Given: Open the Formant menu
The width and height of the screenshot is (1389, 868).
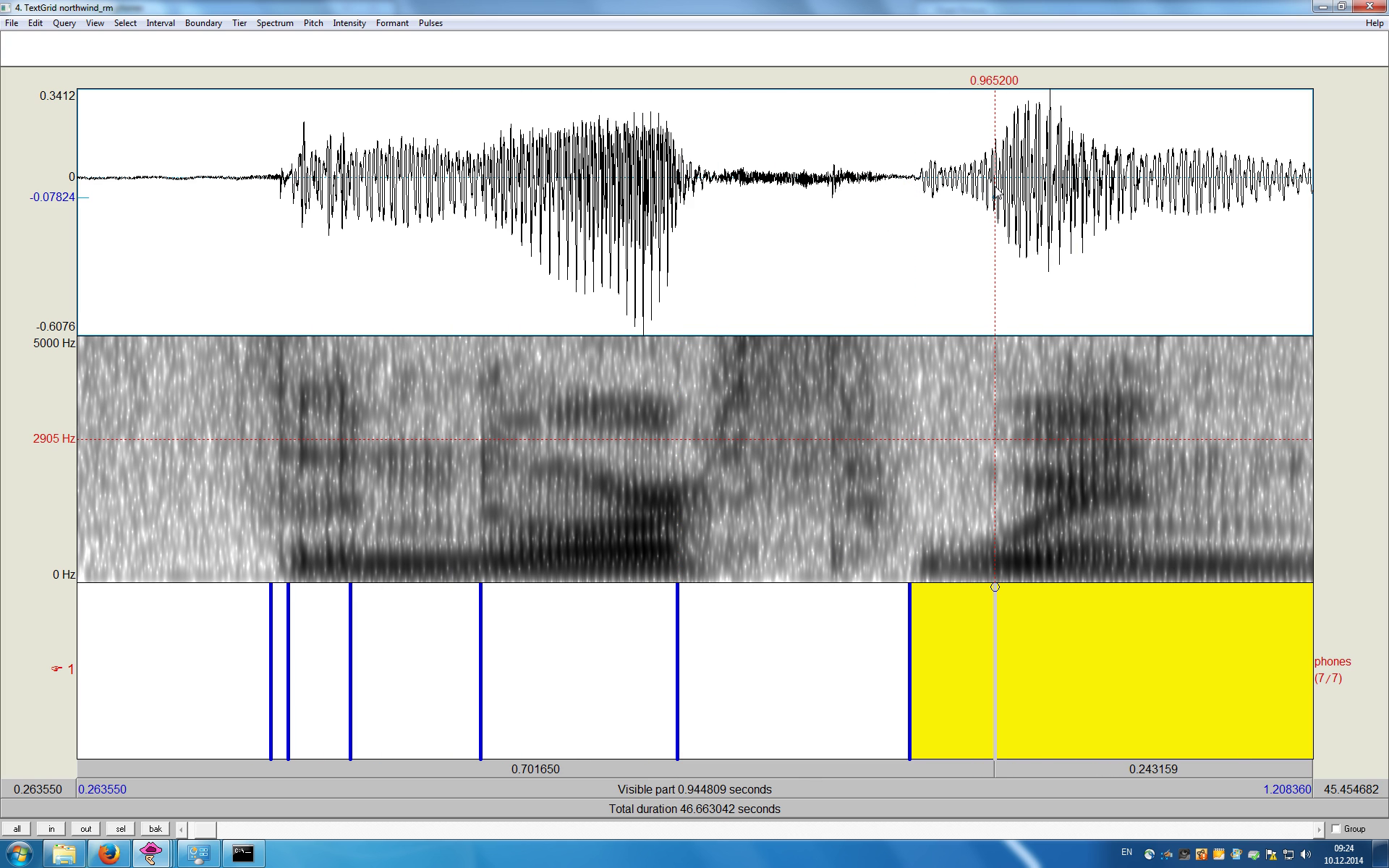Looking at the screenshot, I should tap(392, 23).
